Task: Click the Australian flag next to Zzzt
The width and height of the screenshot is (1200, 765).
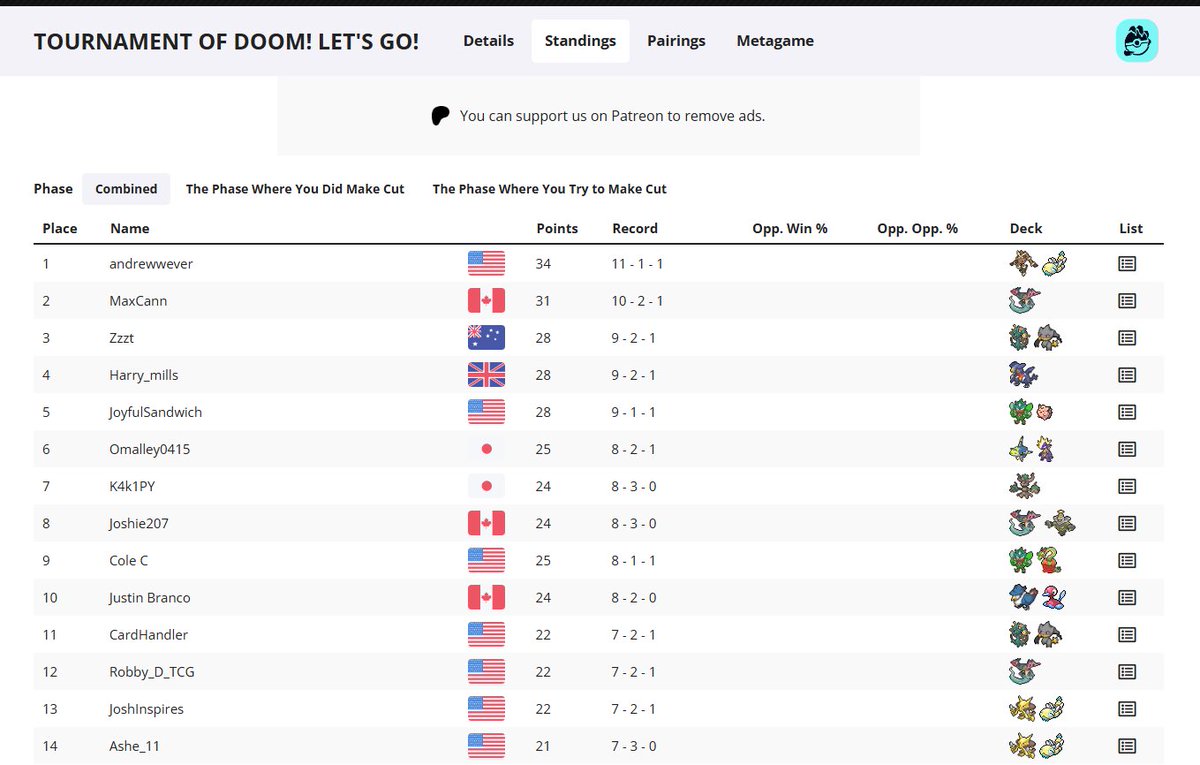Action: tap(486, 338)
